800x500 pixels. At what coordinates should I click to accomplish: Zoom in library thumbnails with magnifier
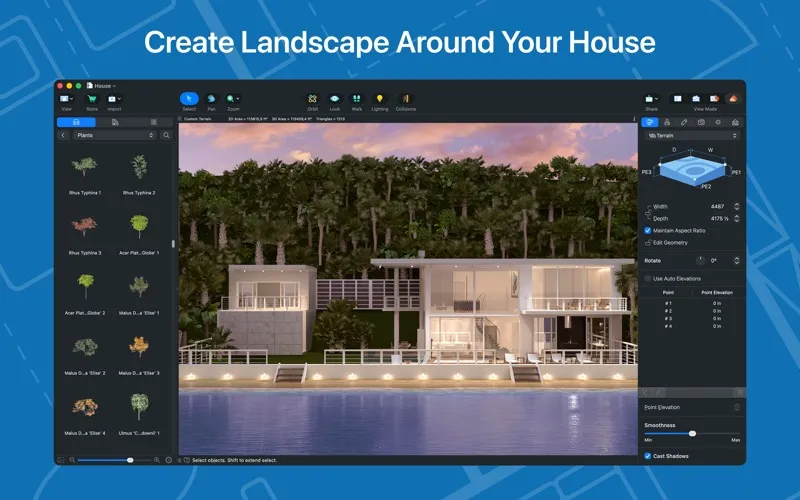coord(157,460)
